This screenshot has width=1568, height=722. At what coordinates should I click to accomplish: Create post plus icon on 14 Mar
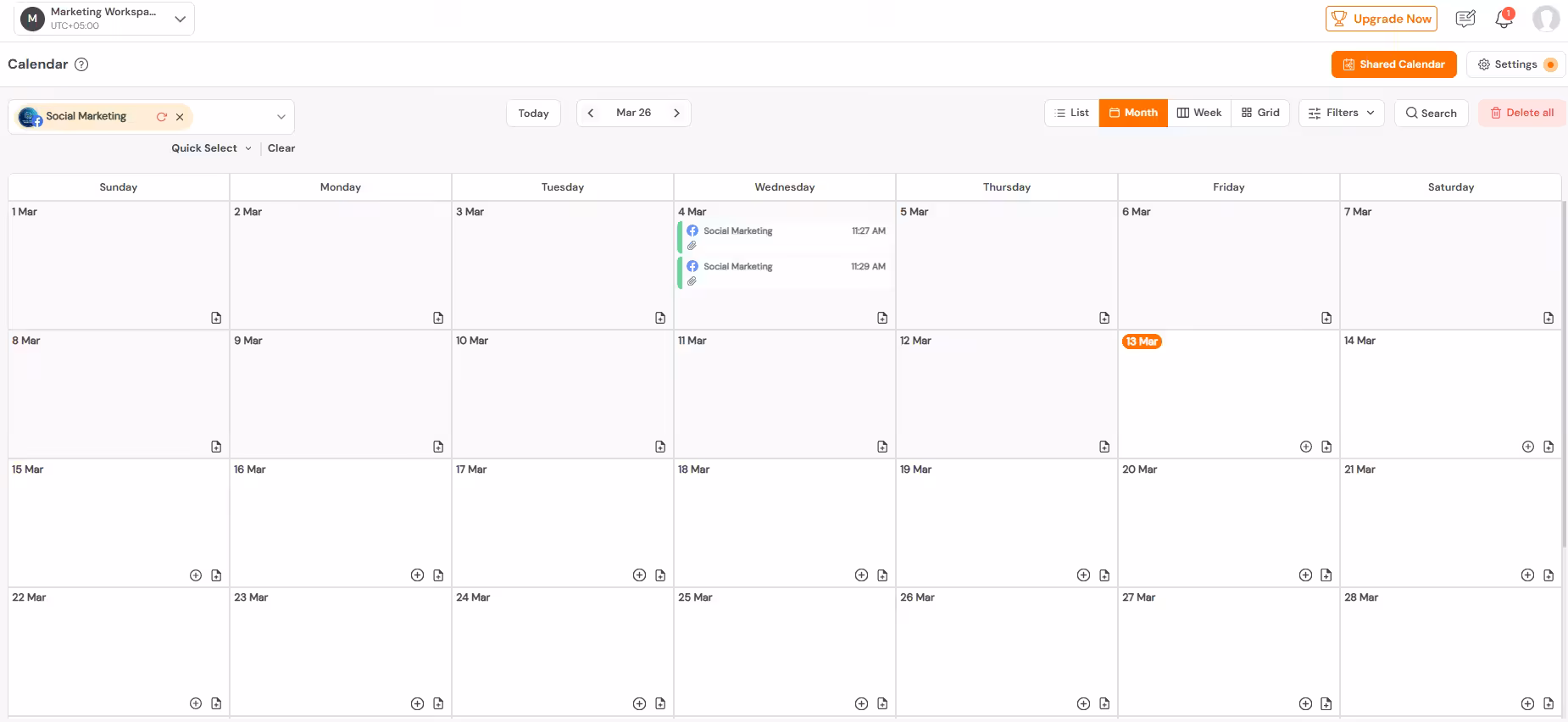[1528, 447]
